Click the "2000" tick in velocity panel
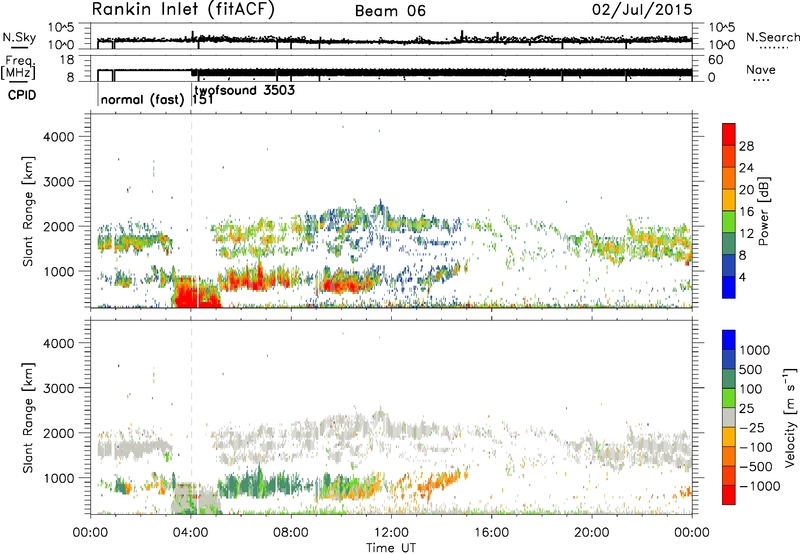Image resolution: width=800 pixels, height=554 pixels. (59, 433)
